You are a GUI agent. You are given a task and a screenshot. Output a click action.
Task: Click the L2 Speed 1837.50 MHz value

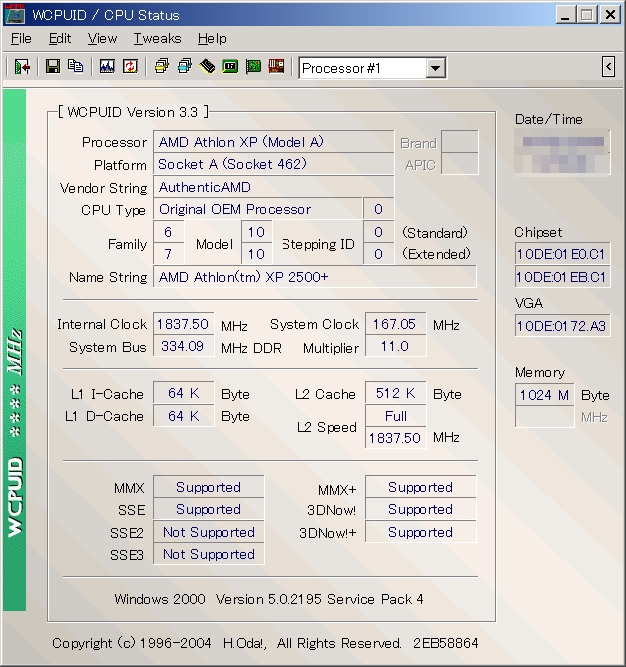[395, 438]
